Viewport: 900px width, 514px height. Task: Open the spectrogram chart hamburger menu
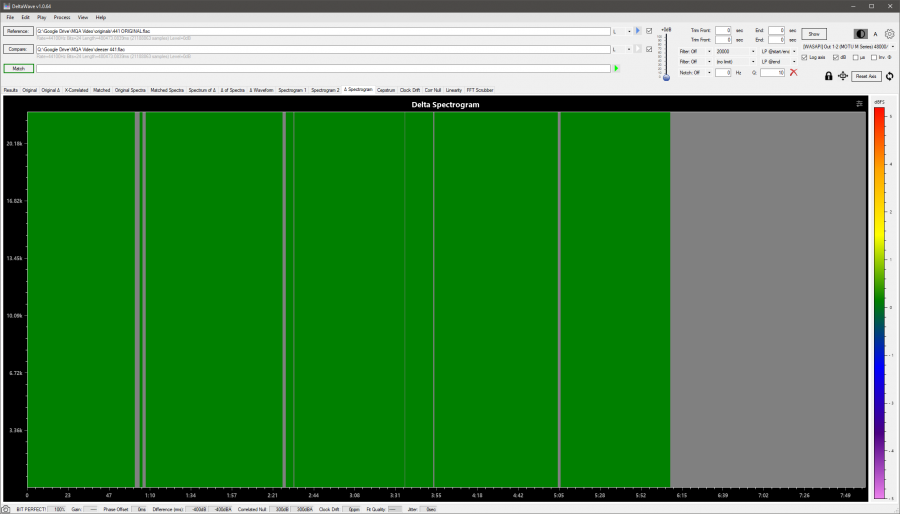pyautogui.click(x=859, y=104)
